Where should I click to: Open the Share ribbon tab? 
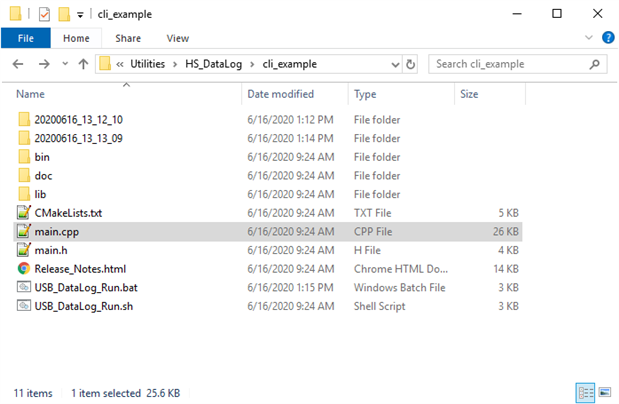(128, 38)
